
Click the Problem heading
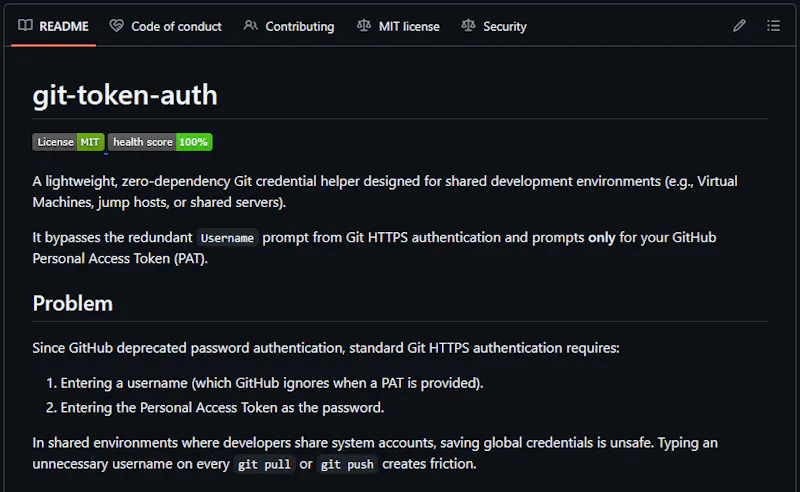pos(72,304)
